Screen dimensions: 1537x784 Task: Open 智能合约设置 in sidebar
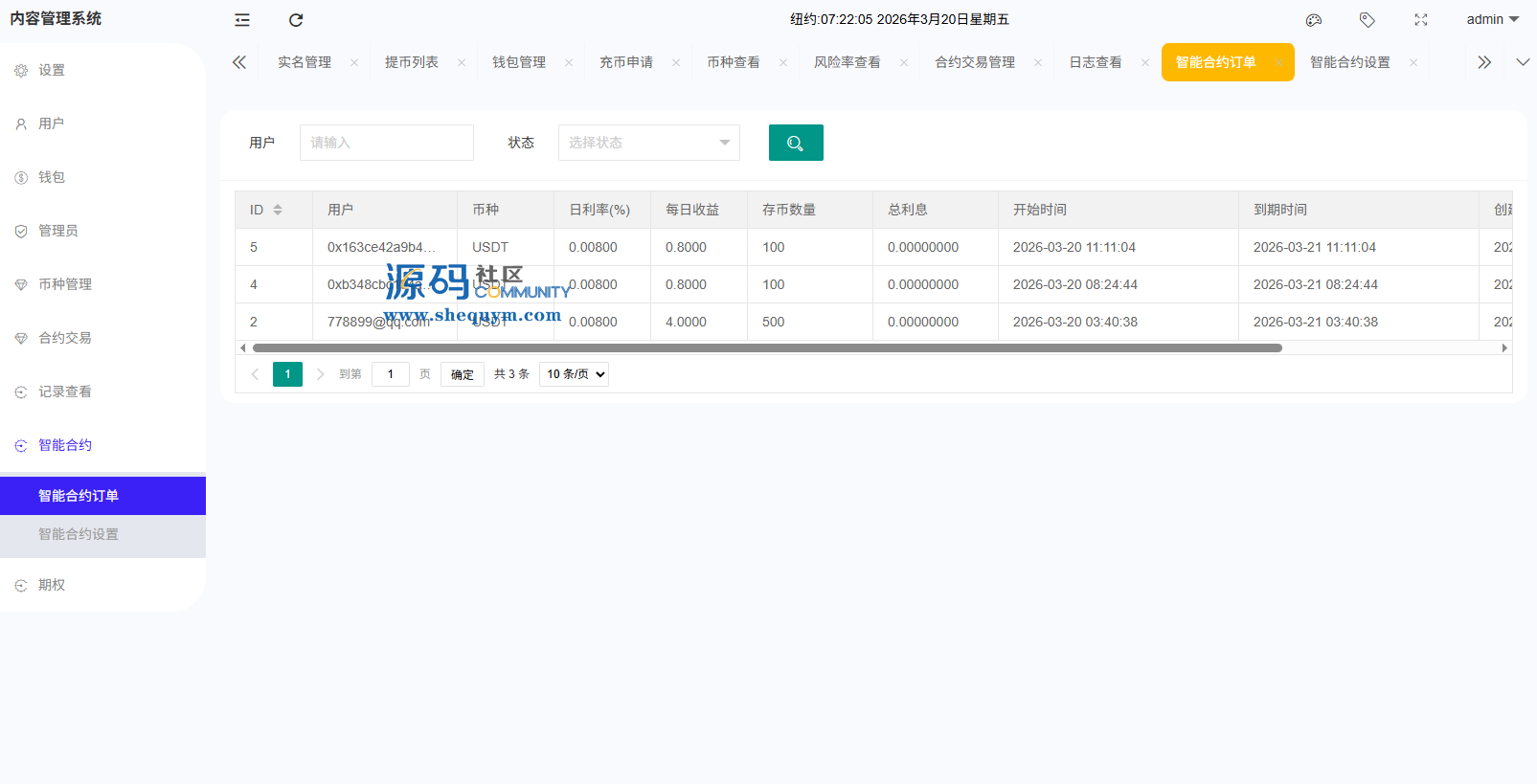(79, 534)
